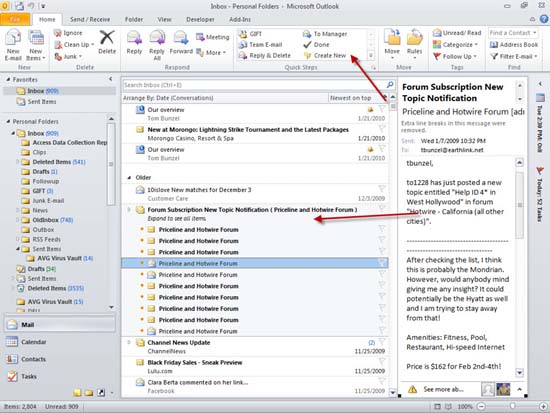Open the Address Book
The image size is (550, 413).
coord(514,45)
